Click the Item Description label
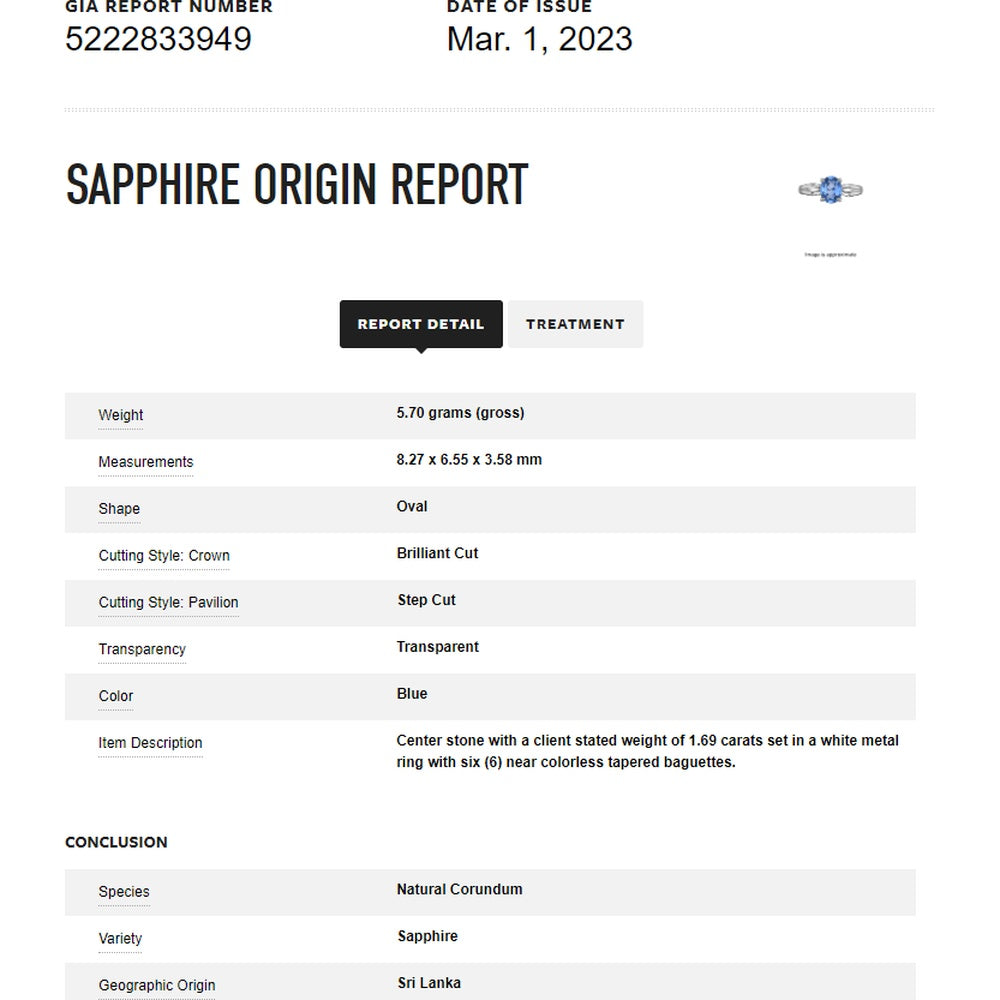Screen dimensions: 1000x1000 click(x=150, y=743)
